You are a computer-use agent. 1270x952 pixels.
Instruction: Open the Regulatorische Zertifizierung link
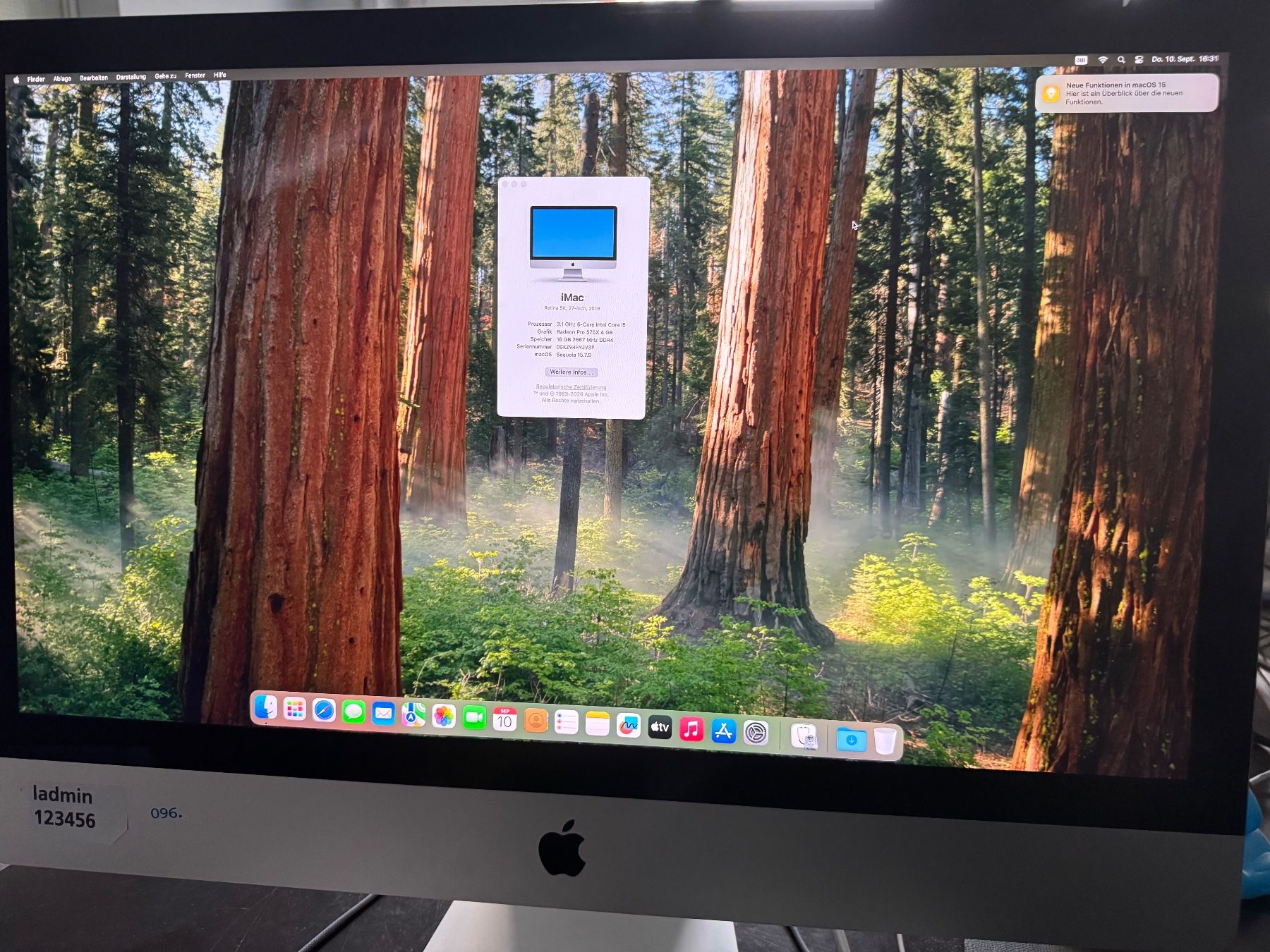tap(571, 387)
